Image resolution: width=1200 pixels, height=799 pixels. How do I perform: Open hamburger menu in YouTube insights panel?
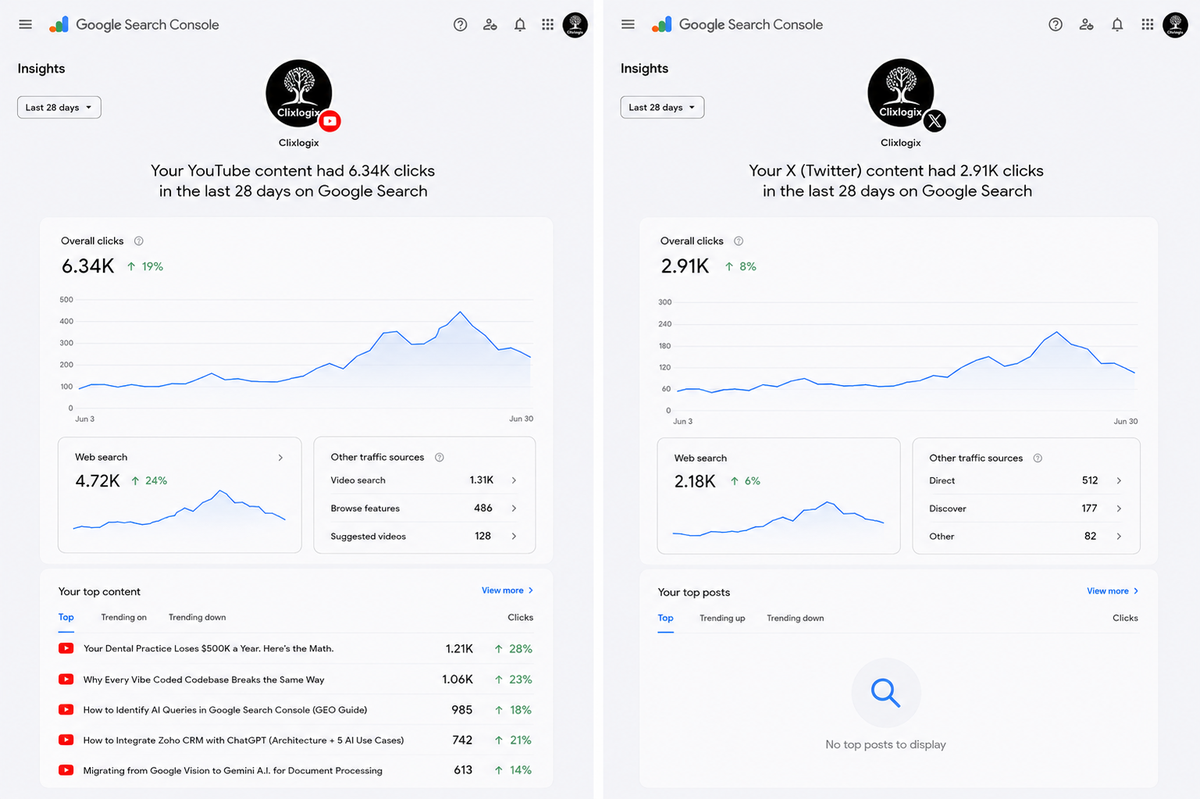(x=25, y=25)
